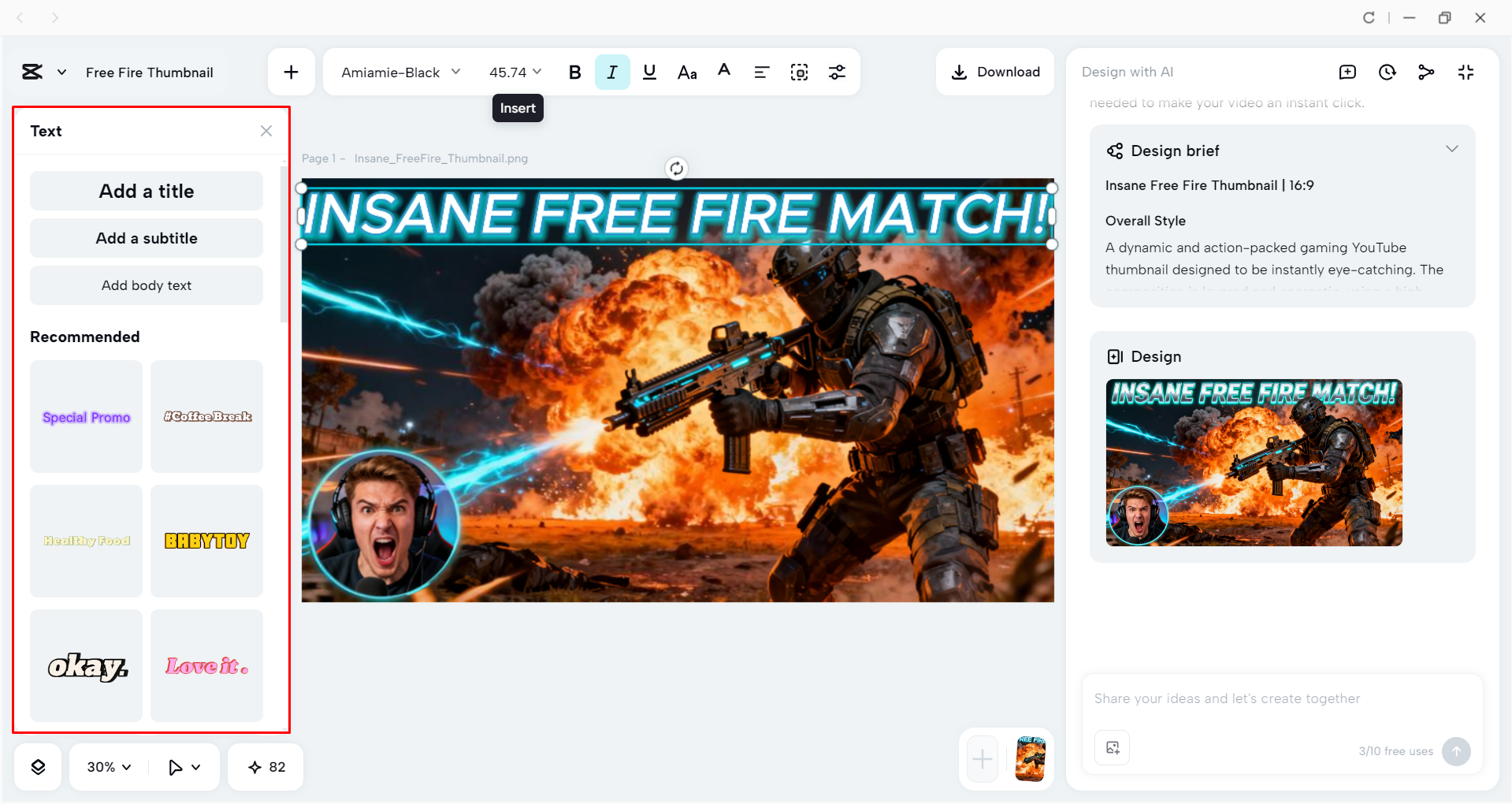Click Add body text
This screenshot has width=1512, height=804.
(x=147, y=285)
